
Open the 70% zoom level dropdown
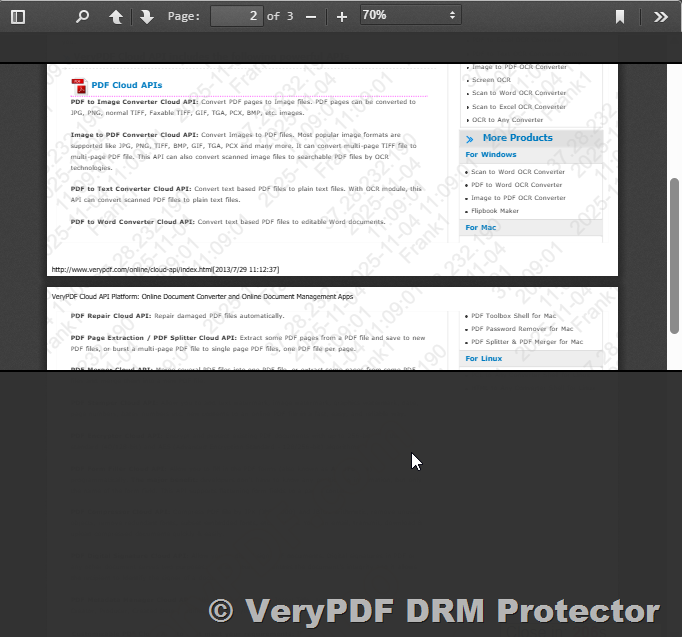click(410, 16)
